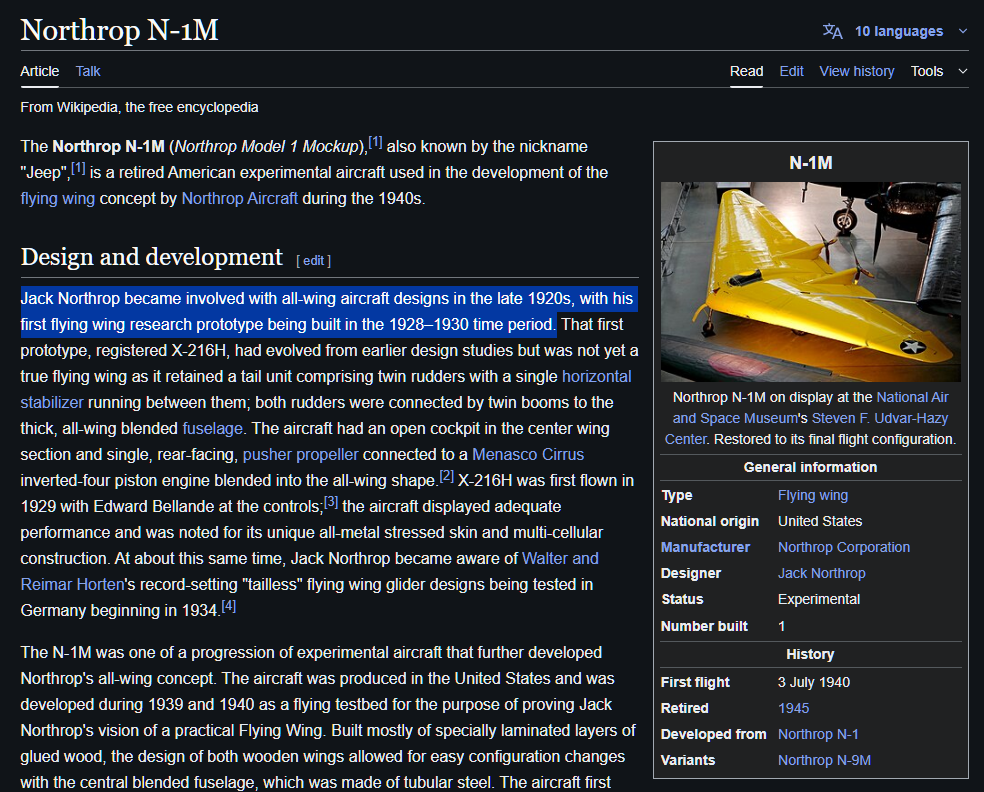Open View history tab
The image size is (984, 792).
(x=857, y=72)
